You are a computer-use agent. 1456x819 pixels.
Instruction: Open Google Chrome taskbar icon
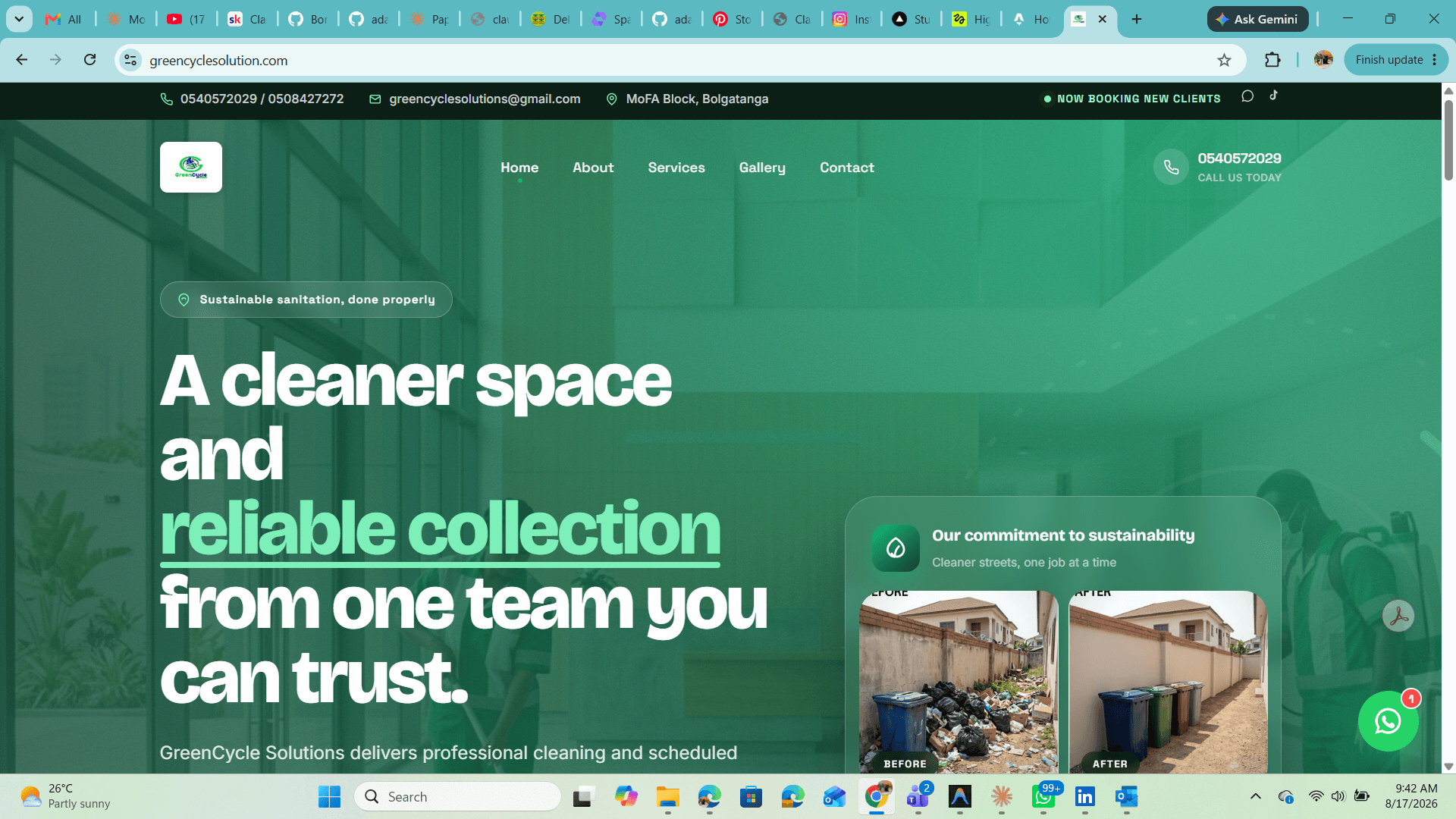point(877,796)
